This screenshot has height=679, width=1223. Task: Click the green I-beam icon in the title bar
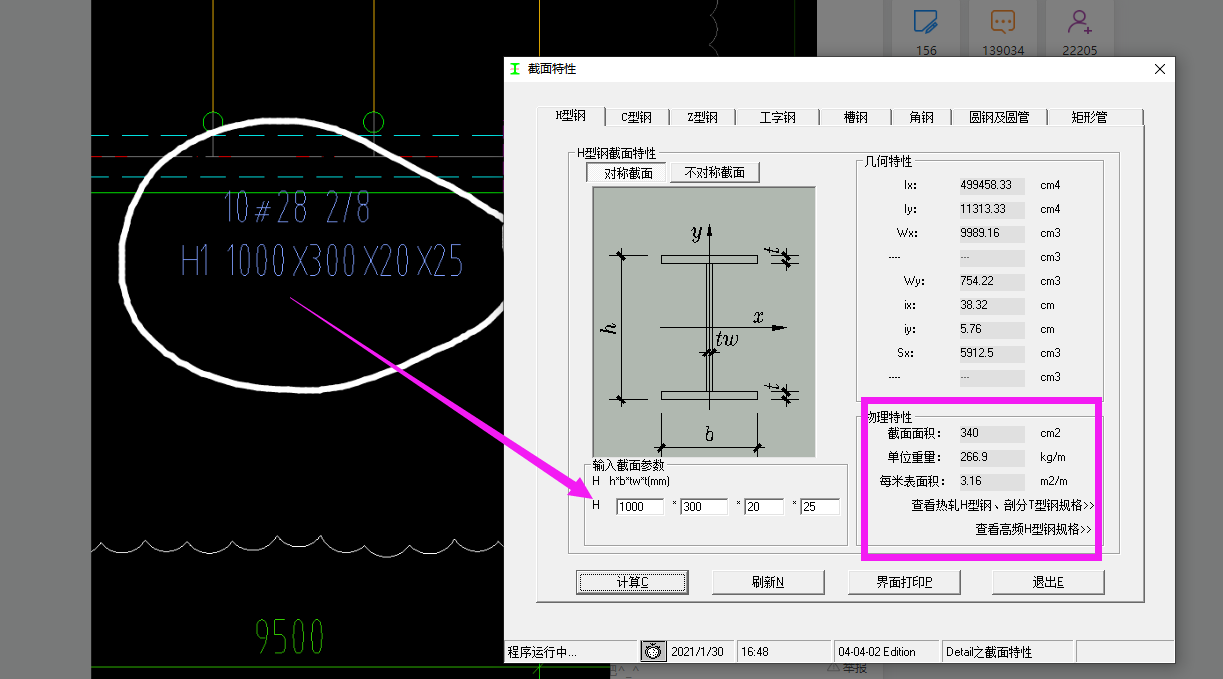515,69
